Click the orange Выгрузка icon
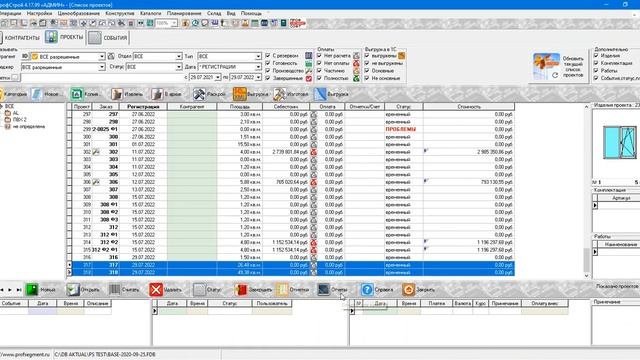This screenshot has height=360, width=640. point(240,94)
